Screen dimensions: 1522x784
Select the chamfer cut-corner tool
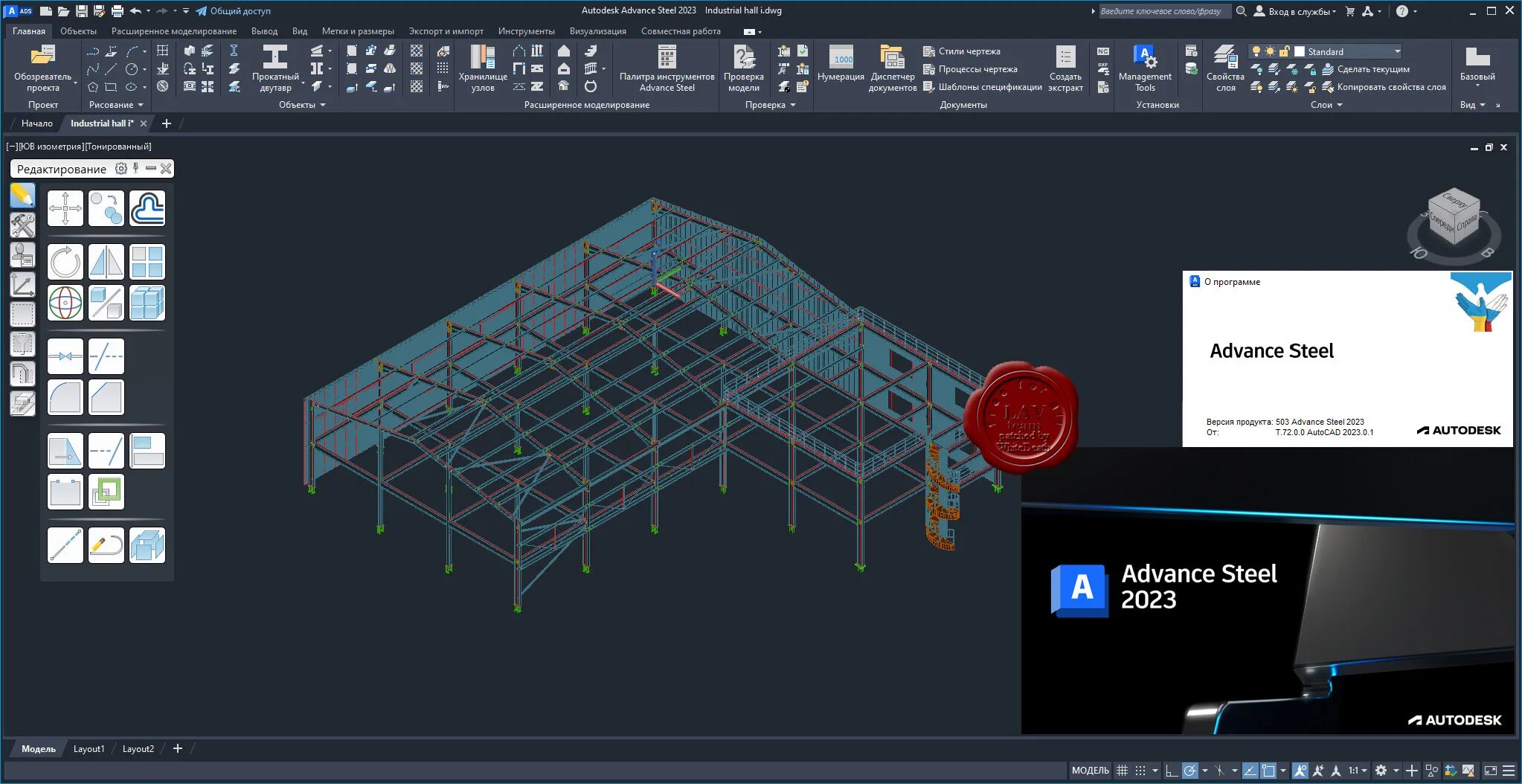[x=106, y=397]
